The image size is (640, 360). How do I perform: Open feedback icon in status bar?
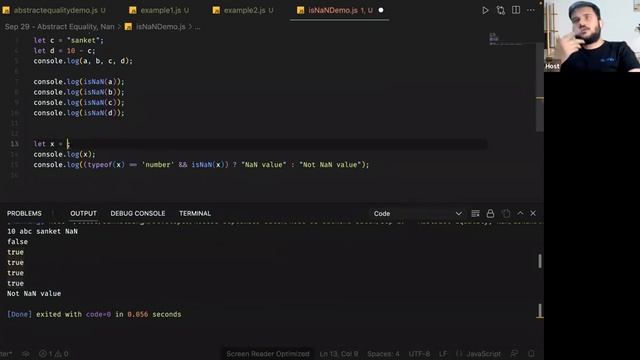[515, 353]
